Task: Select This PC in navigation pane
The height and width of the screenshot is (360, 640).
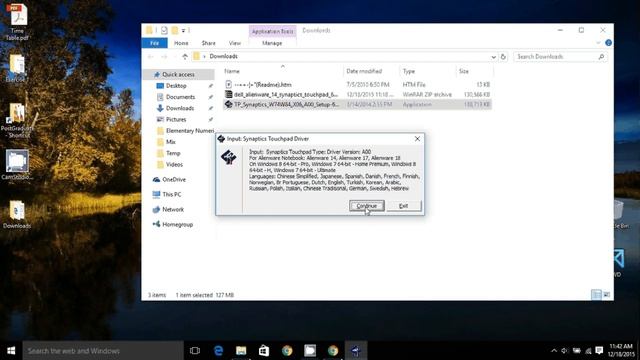Action: click(x=171, y=194)
